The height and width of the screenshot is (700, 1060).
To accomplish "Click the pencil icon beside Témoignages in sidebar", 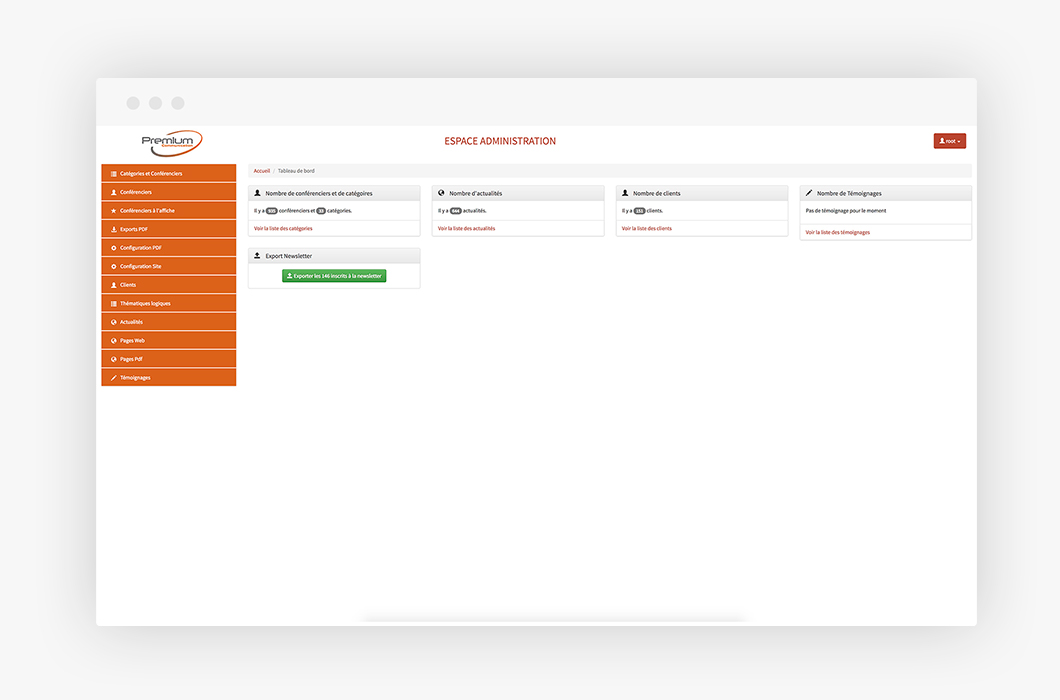I will point(114,378).
